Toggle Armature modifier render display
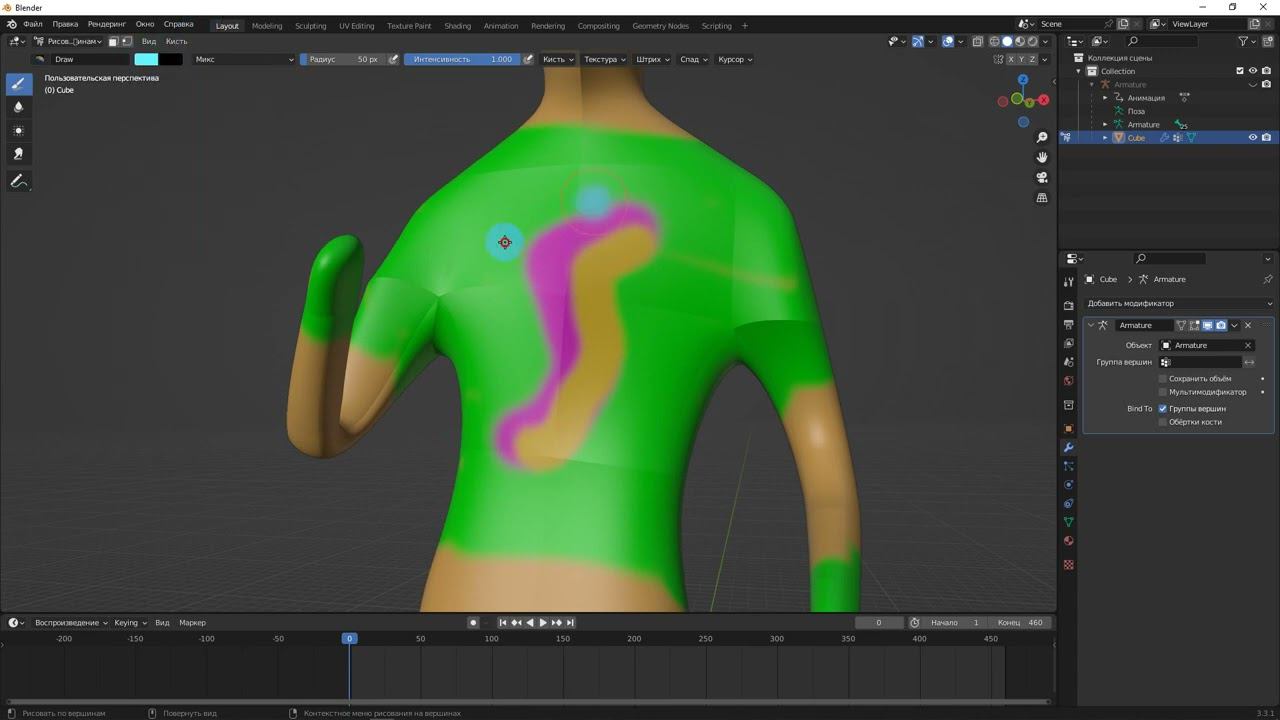The image size is (1280, 720). tap(1221, 325)
